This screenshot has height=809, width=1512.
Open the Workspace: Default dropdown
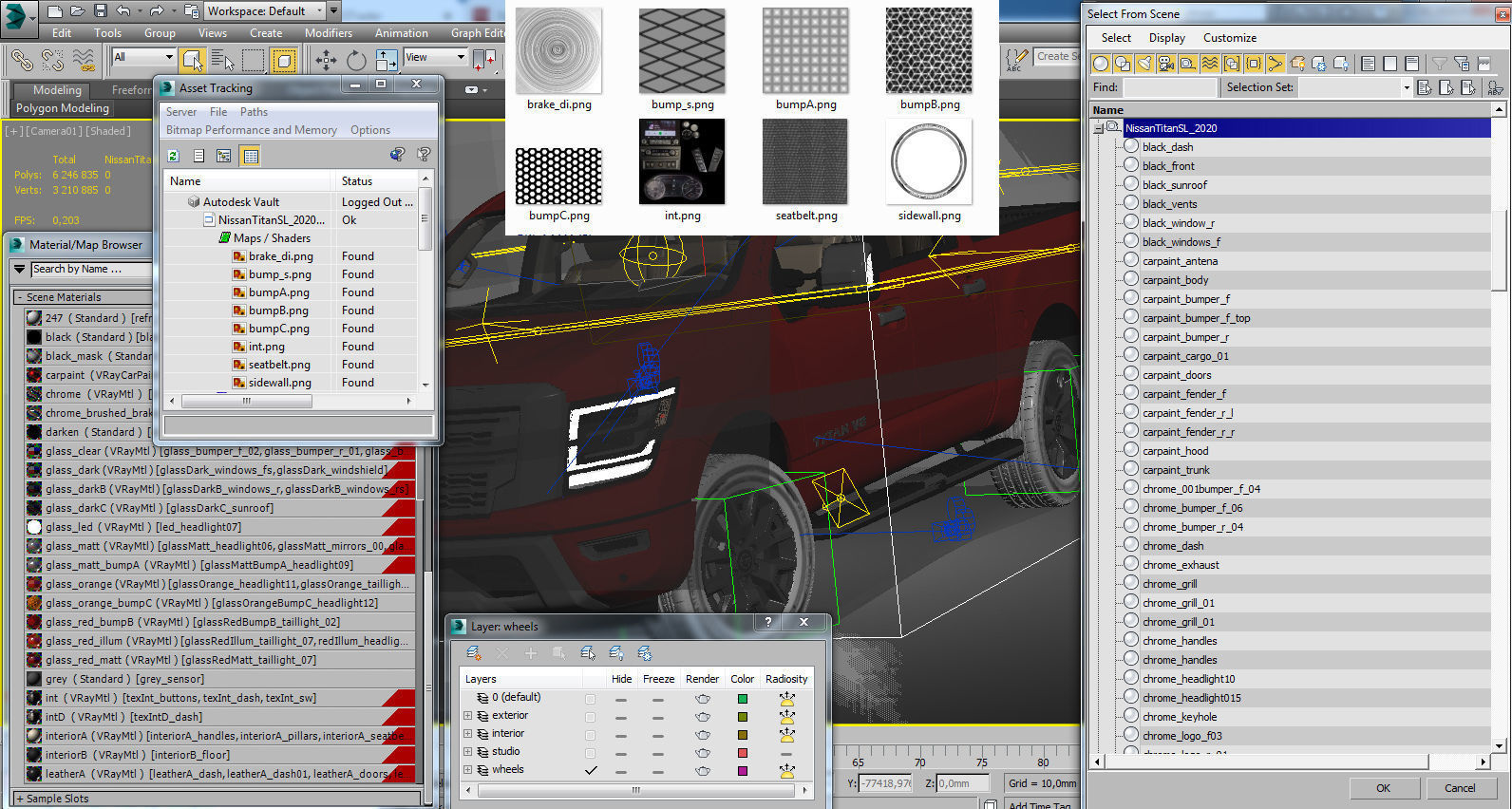263,11
